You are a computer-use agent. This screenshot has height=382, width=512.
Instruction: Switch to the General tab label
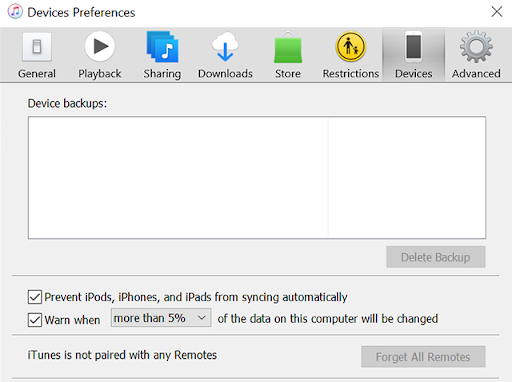click(x=37, y=73)
